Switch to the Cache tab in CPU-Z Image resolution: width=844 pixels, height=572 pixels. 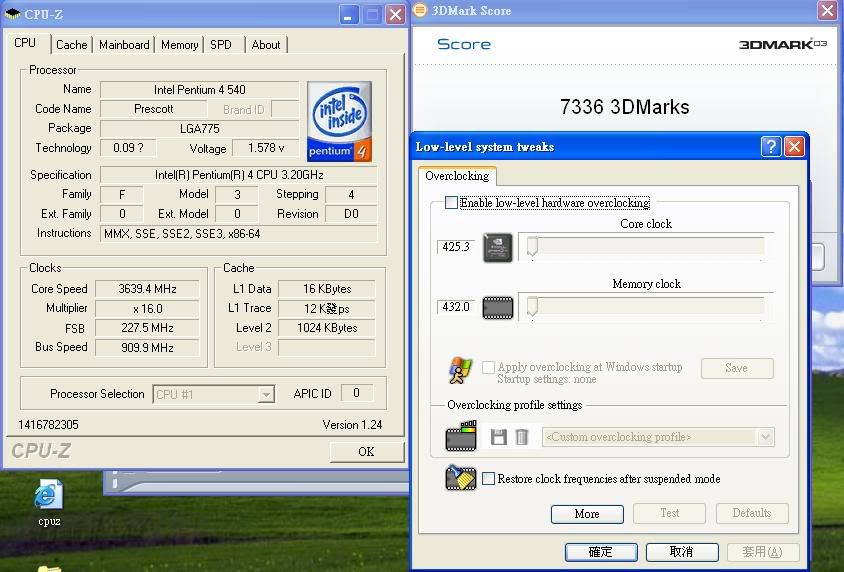pos(72,45)
